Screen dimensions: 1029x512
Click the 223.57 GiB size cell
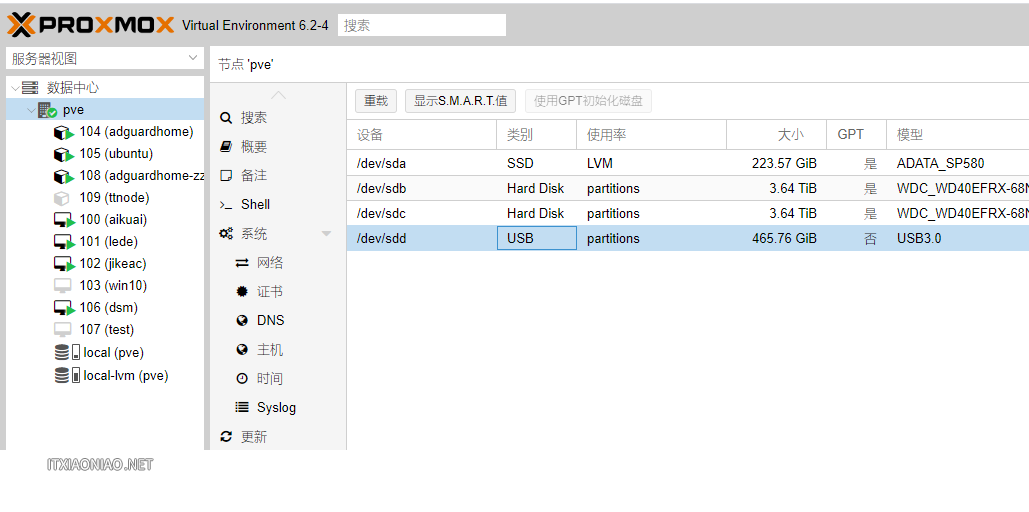776,163
